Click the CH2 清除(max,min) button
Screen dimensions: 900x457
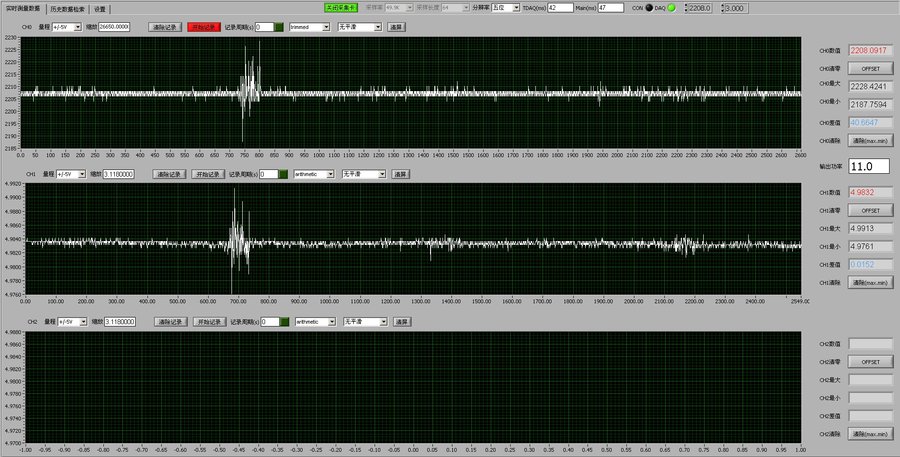(x=871, y=433)
